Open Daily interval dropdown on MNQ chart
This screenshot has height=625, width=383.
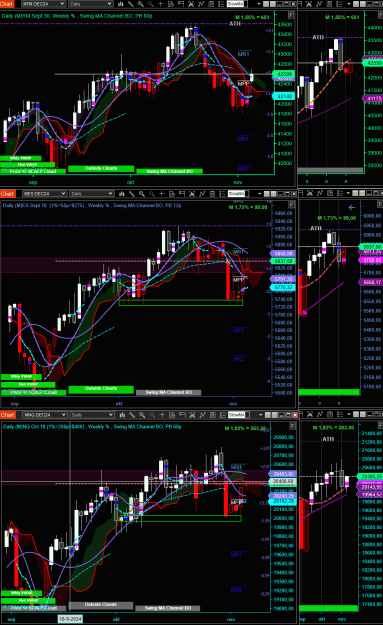pos(92,415)
